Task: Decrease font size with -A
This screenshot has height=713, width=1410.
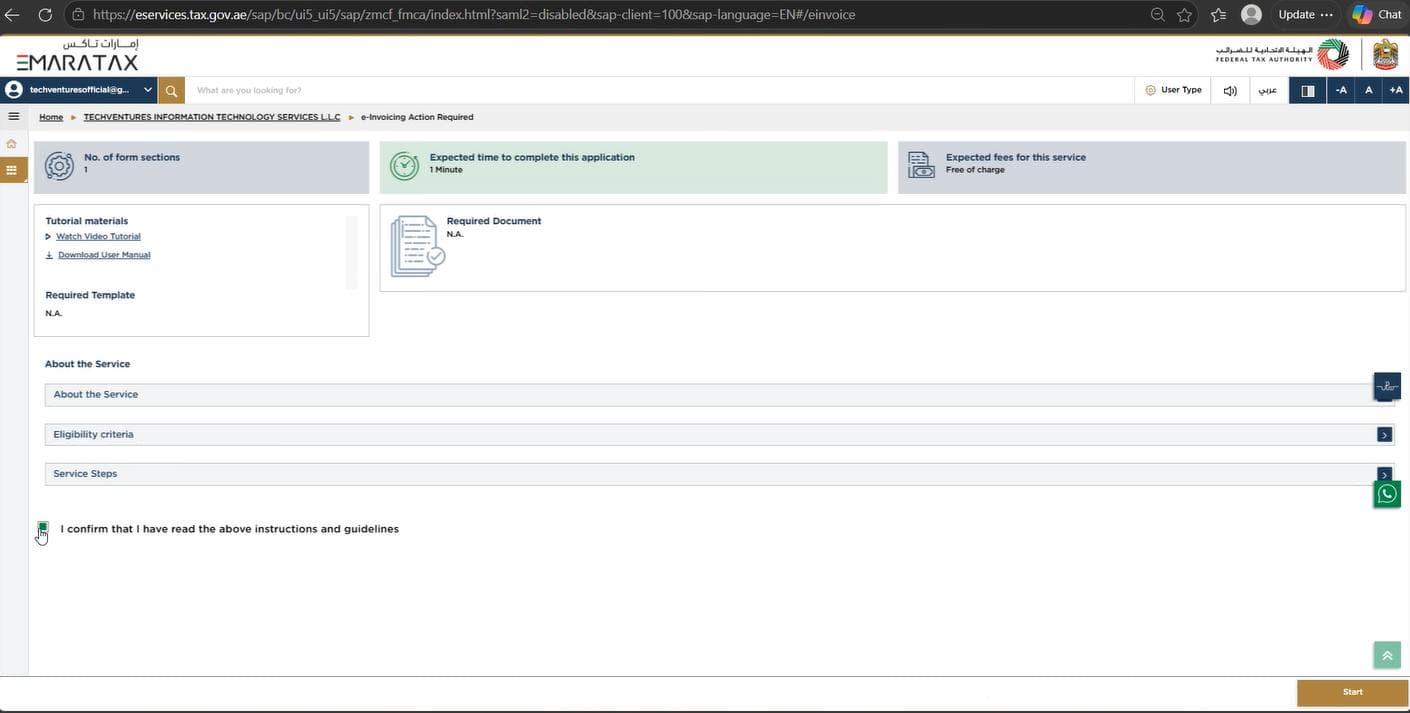Action: [x=1341, y=90]
